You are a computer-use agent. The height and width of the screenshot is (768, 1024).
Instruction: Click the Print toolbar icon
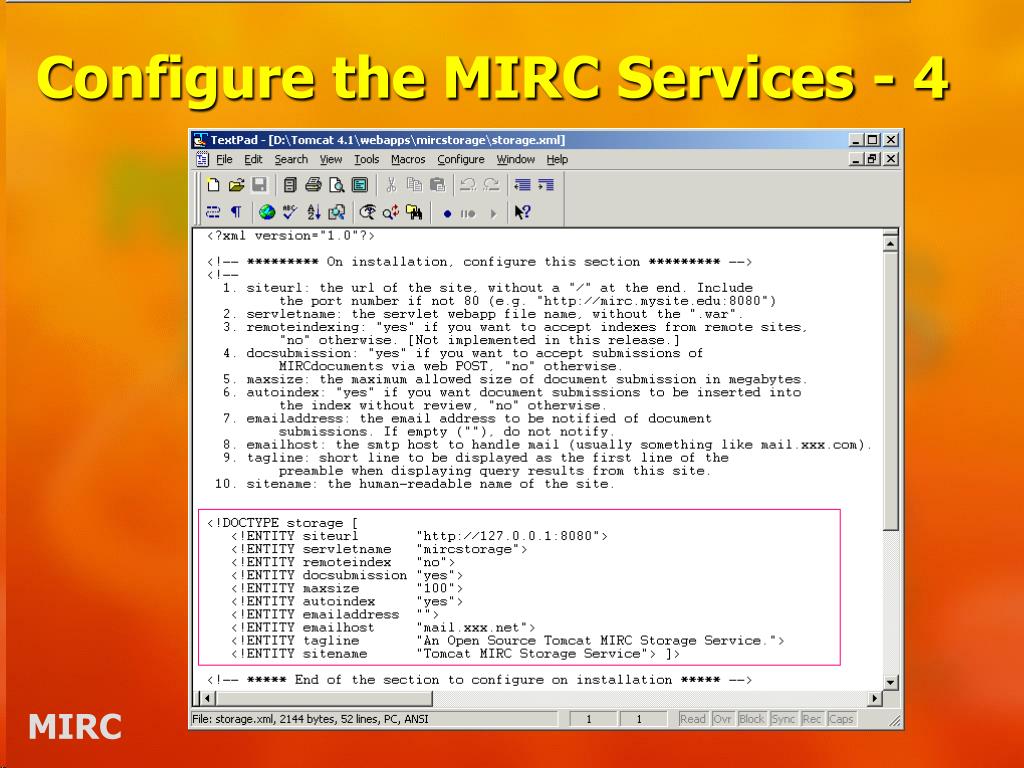313,185
